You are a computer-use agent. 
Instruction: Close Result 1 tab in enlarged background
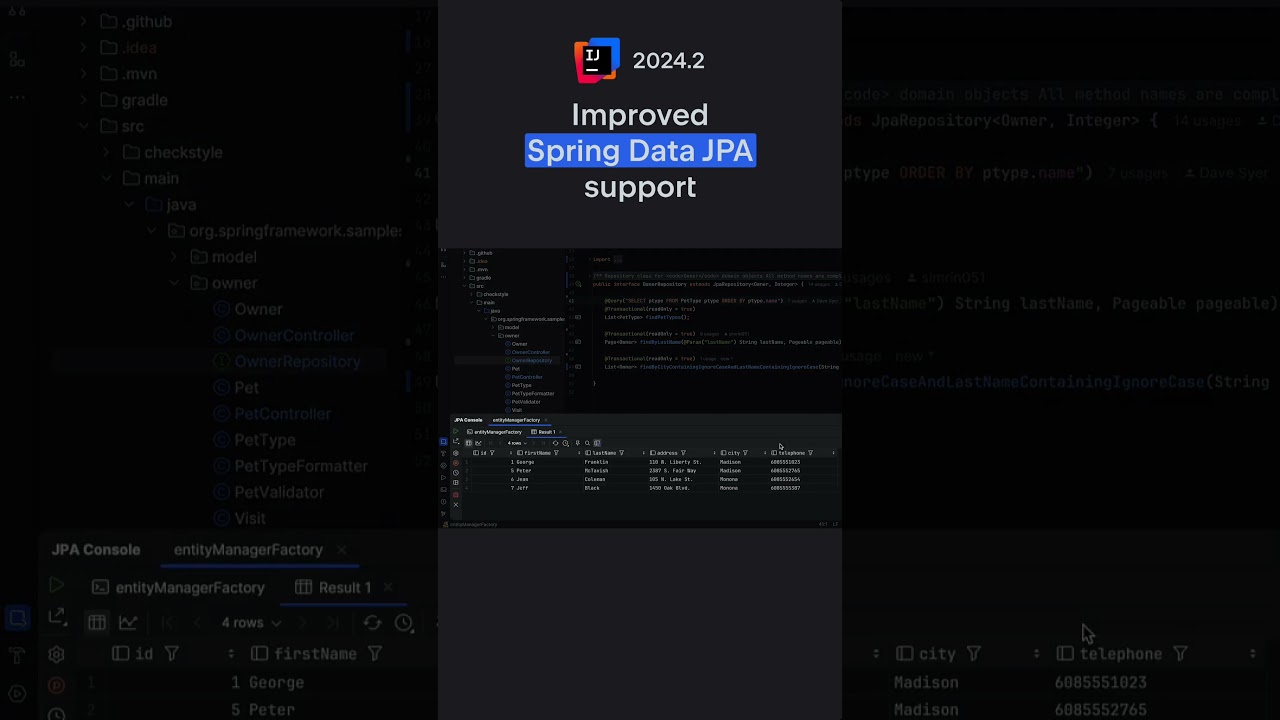click(387, 587)
